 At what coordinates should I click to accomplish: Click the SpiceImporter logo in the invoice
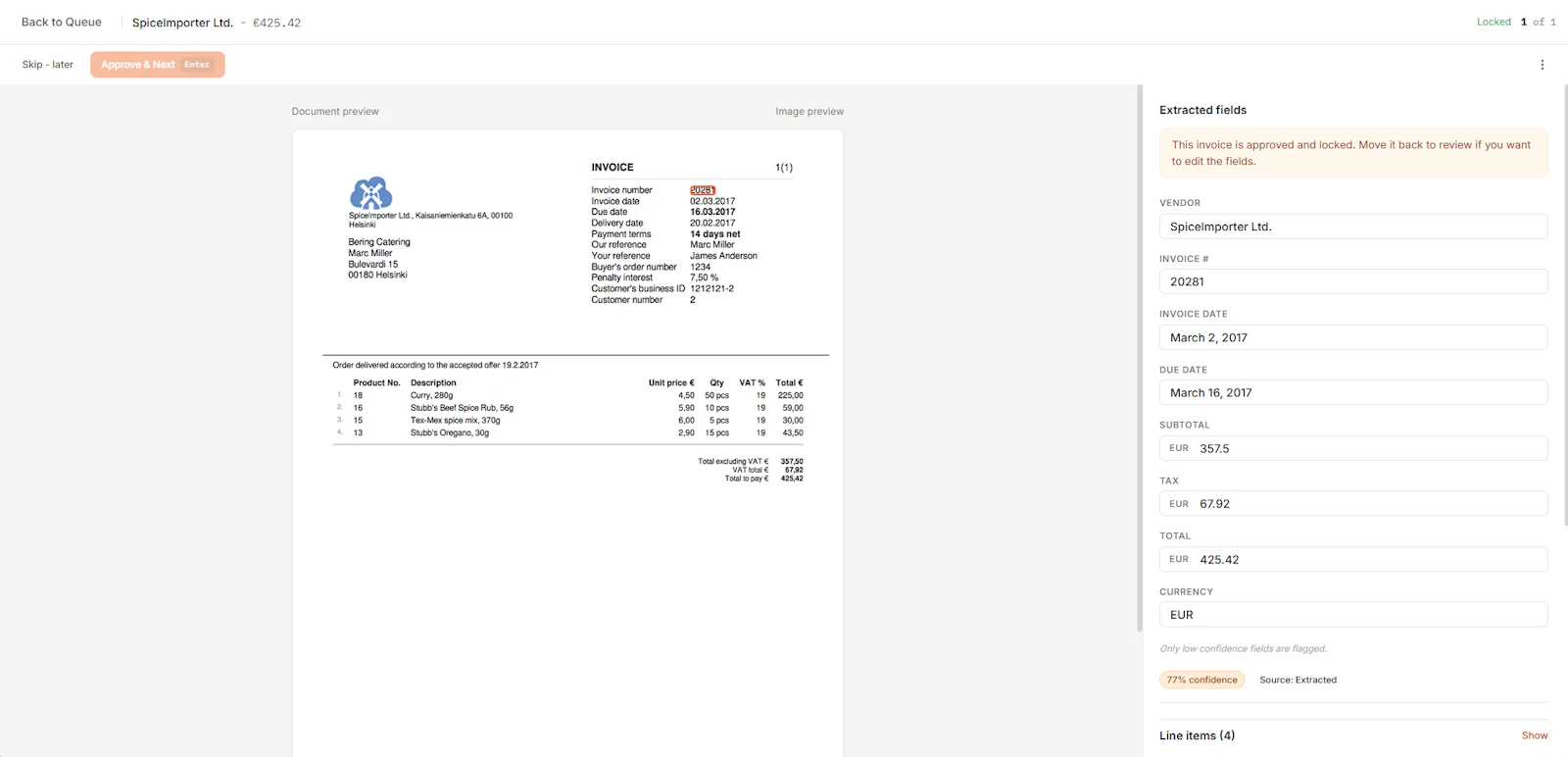(371, 193)
